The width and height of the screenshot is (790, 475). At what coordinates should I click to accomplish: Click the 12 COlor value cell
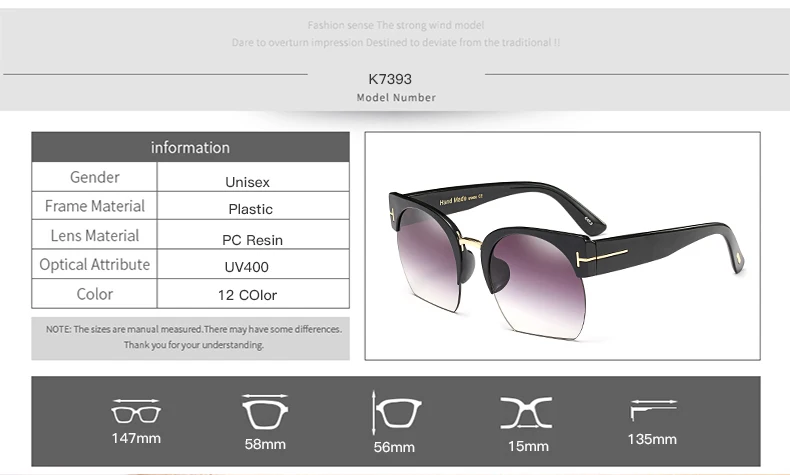point(253,294)
